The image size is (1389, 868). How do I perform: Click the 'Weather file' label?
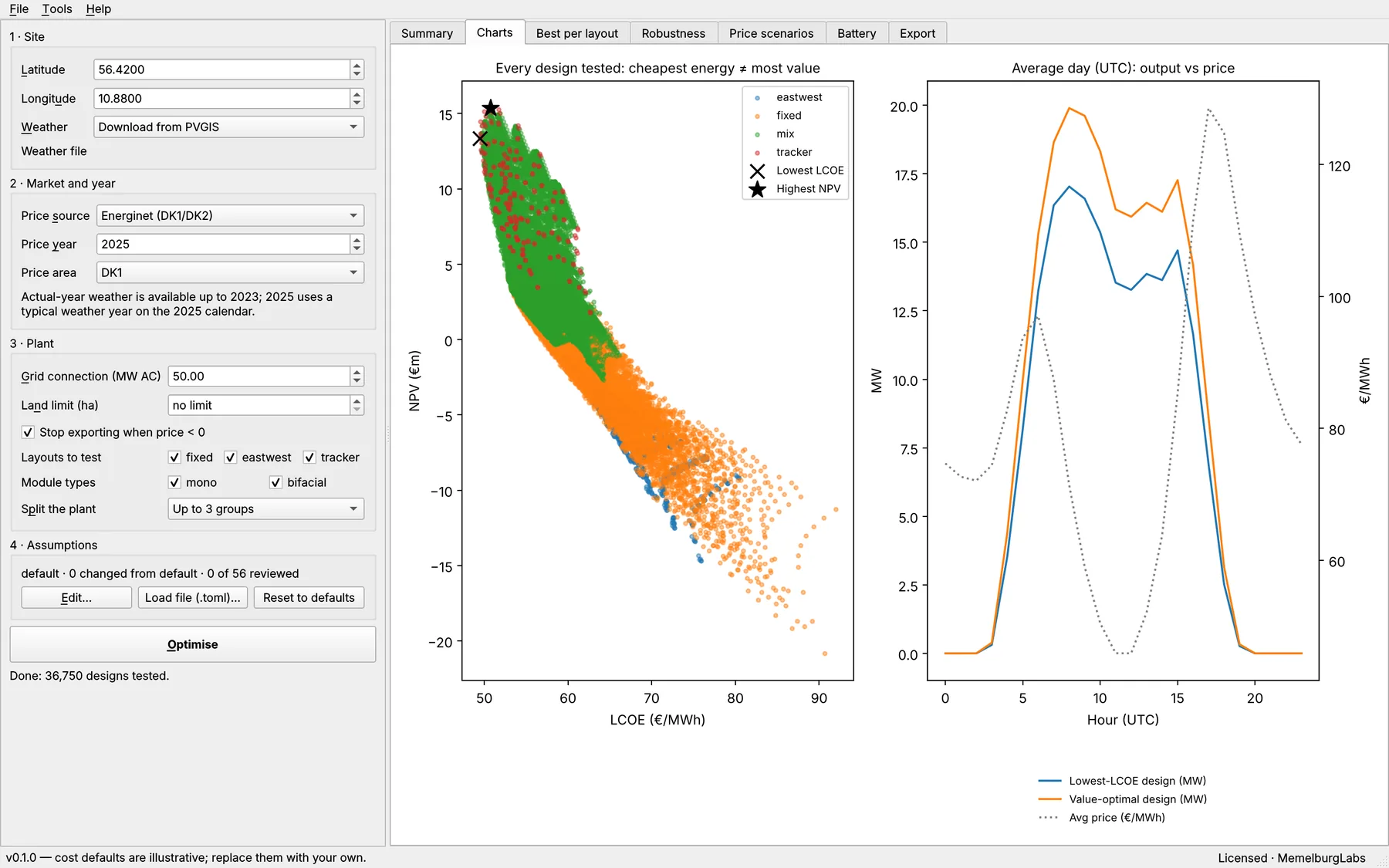54,151
